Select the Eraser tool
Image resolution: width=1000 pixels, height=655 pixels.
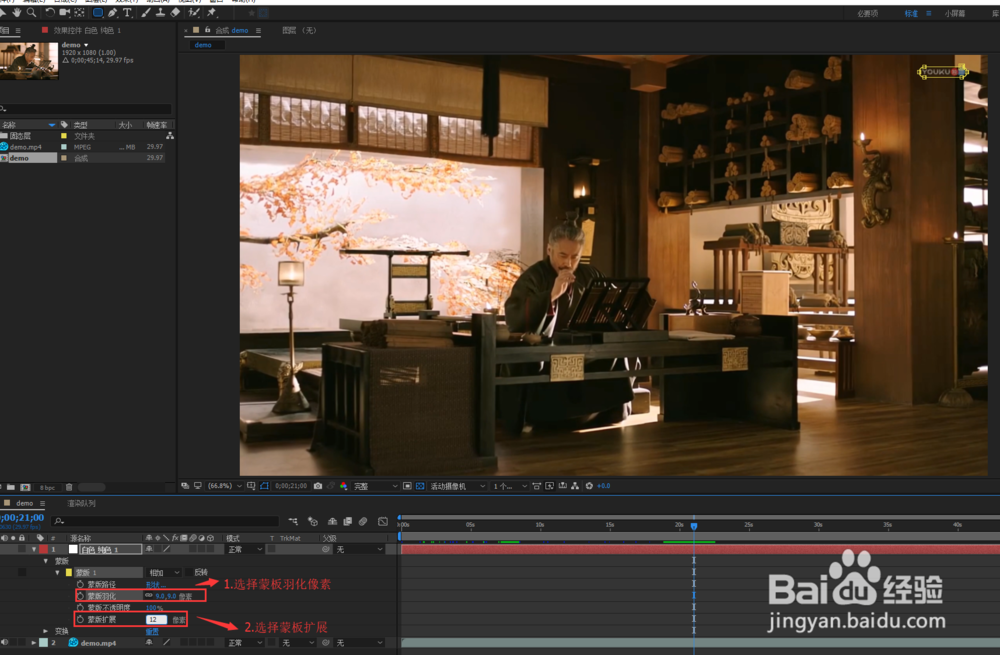point(175,12)
